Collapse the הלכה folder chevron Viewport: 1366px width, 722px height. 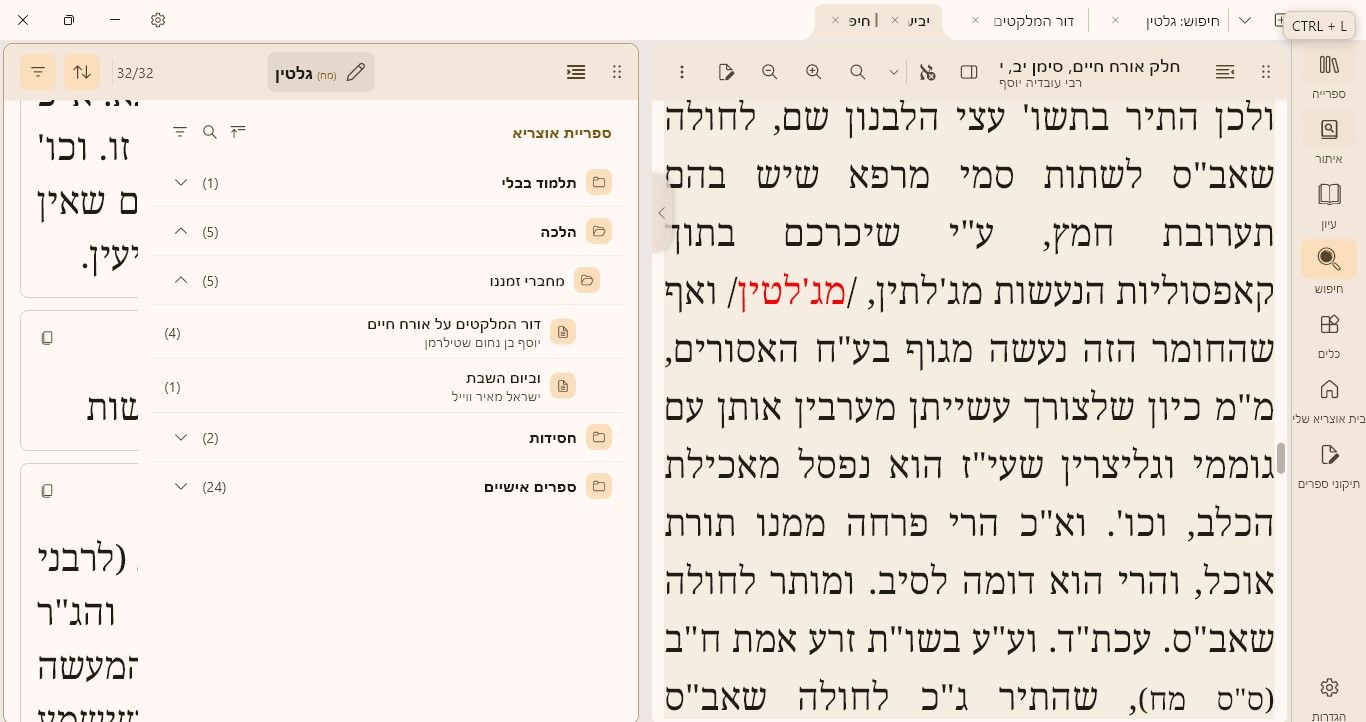(181, 231)
